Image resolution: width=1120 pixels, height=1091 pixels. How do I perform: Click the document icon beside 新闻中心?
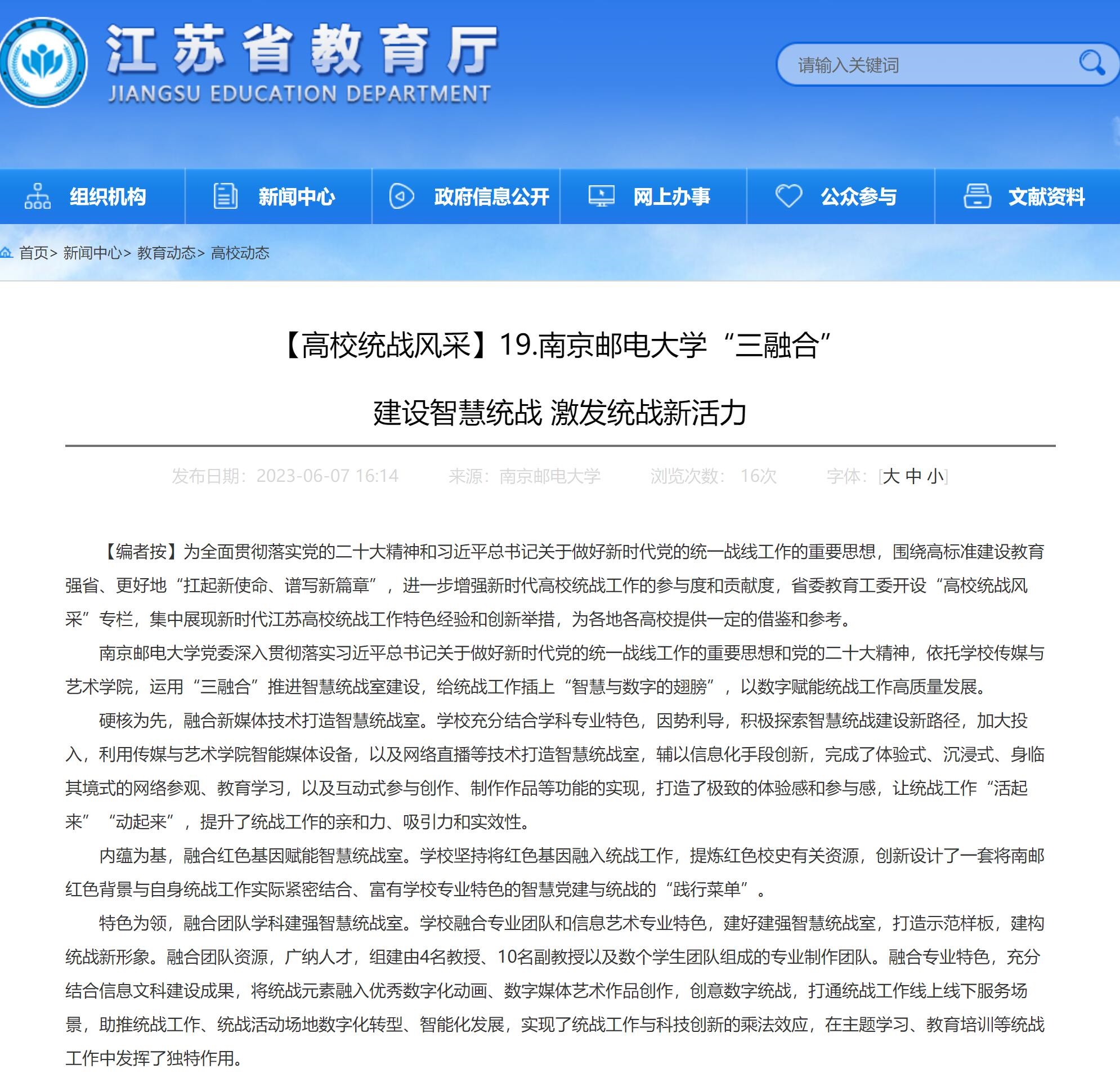click(225, 196)
